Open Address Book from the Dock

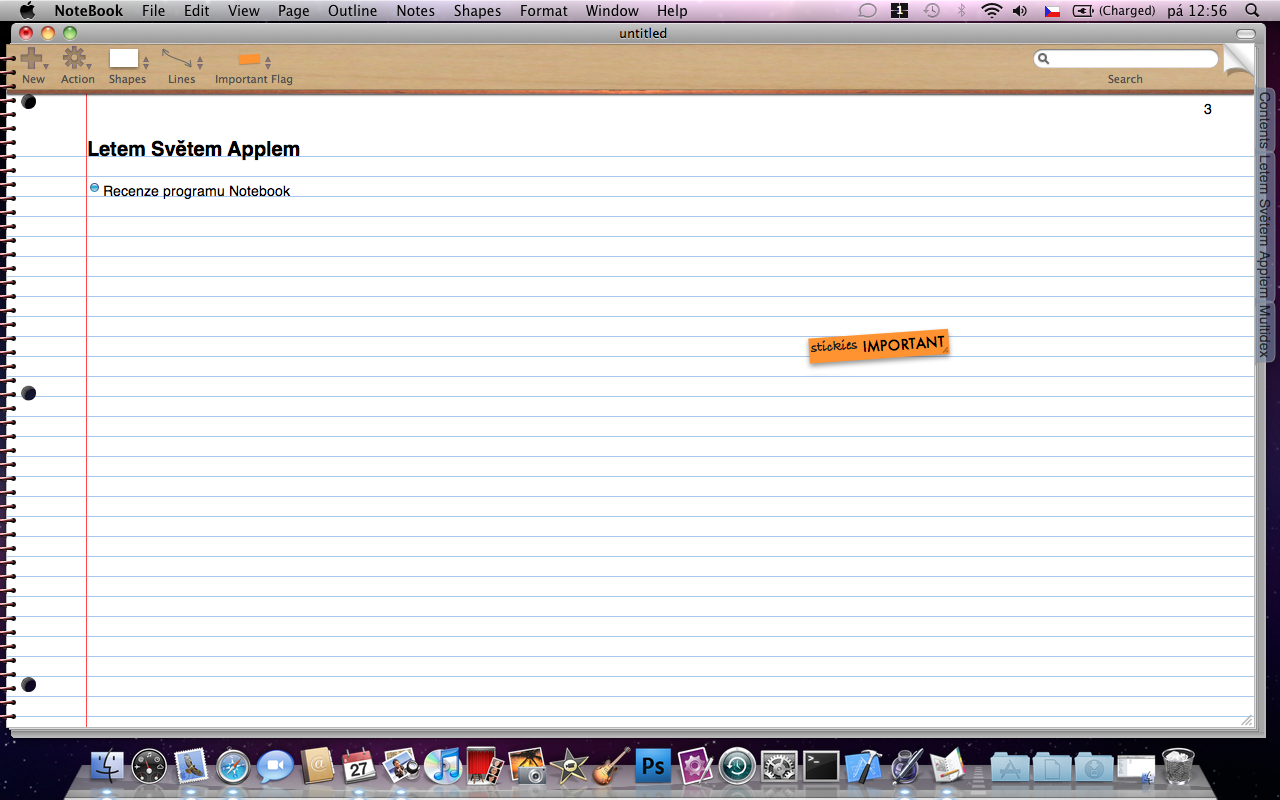[317, 767]
